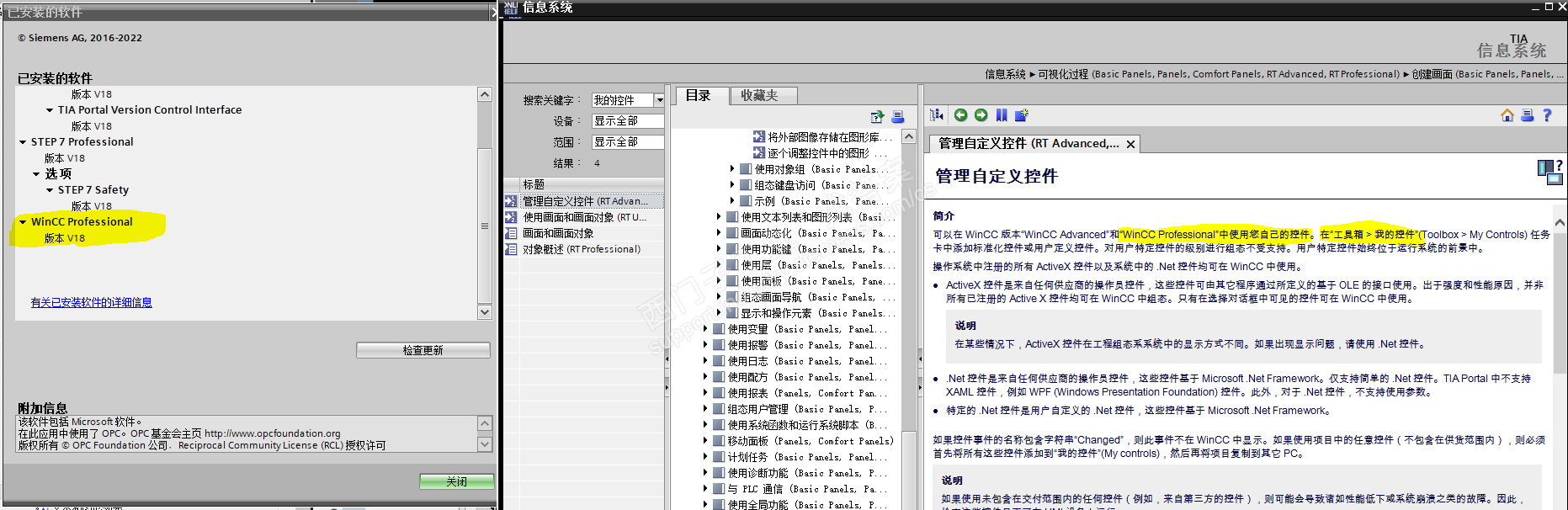Click the icon of result 画面和画面对象
This screenshot has width=1568, height=510.
pyautogui.click(x=511, y=233)
